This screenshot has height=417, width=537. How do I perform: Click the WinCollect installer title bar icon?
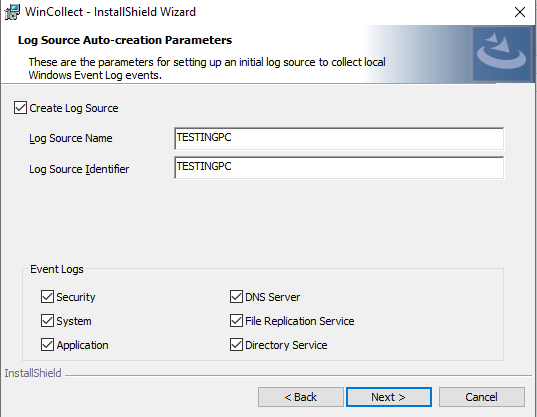point(12,12)
